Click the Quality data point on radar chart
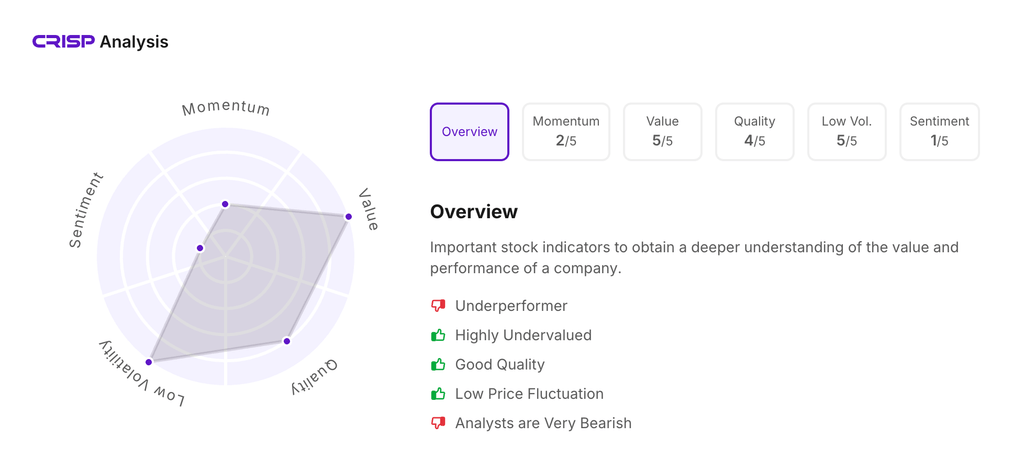Viewport: 1024px width, 471px height. pos(287,341)
